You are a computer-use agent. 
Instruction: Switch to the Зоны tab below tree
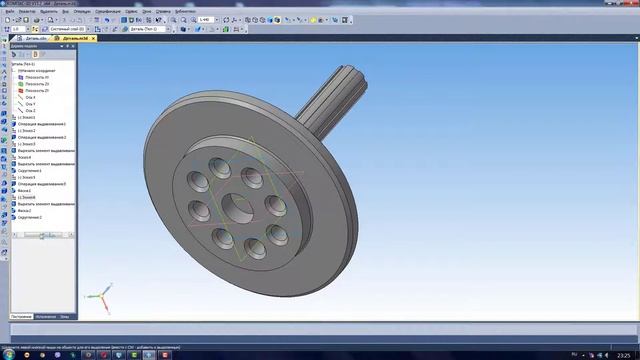pos(64,317)
